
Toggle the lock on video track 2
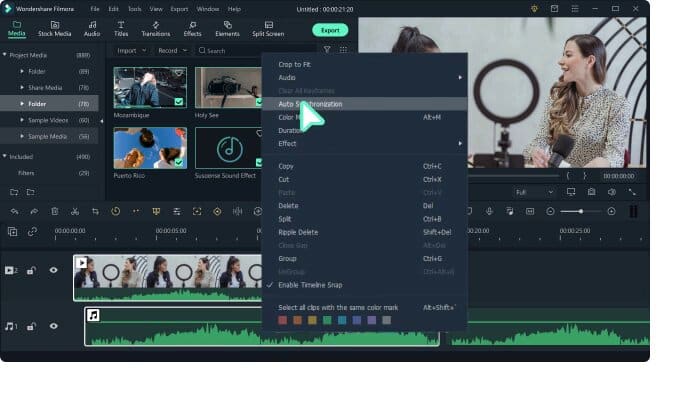(31, 270)
